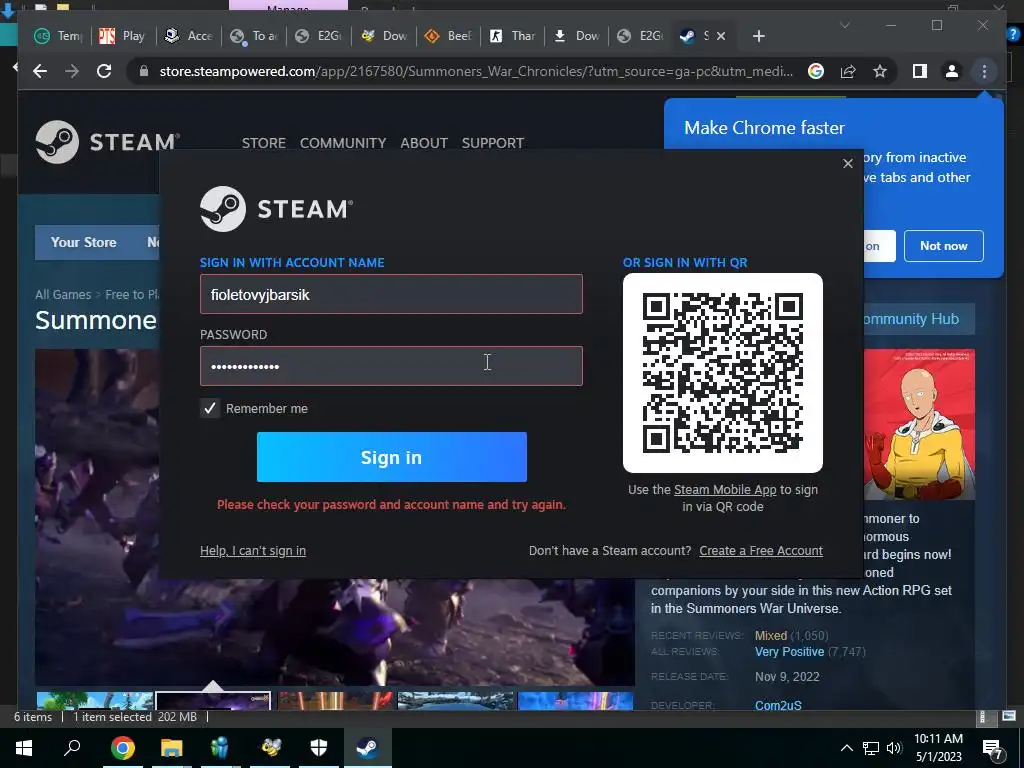Screen dimensions: 1024x768
Task: Click the address bar URL
Action: (476, 71)
